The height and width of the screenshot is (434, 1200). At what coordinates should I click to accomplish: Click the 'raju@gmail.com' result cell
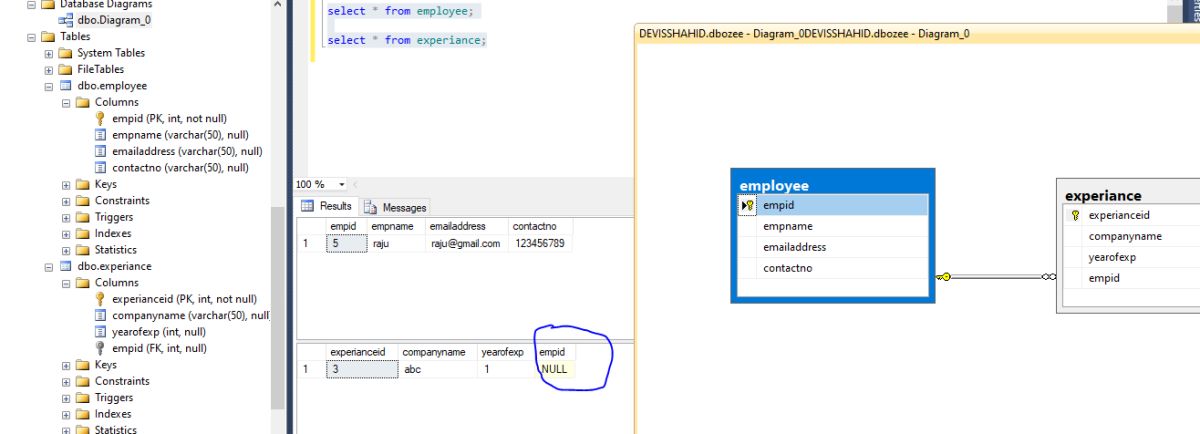pos(467,243)
